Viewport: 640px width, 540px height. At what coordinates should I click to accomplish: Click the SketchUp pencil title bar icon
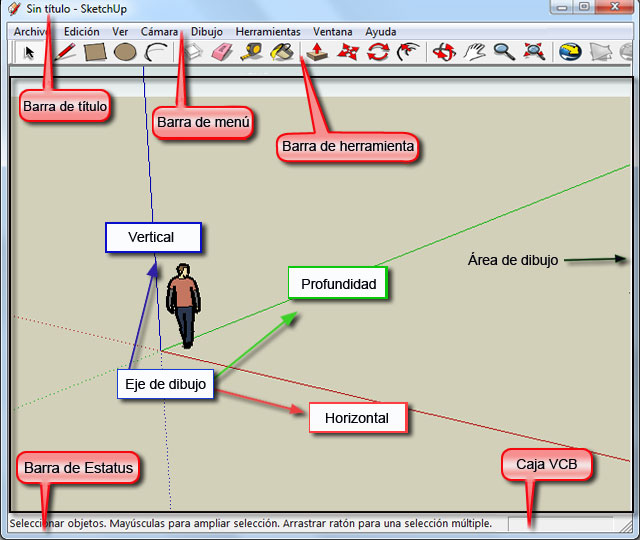click(14, 9)
